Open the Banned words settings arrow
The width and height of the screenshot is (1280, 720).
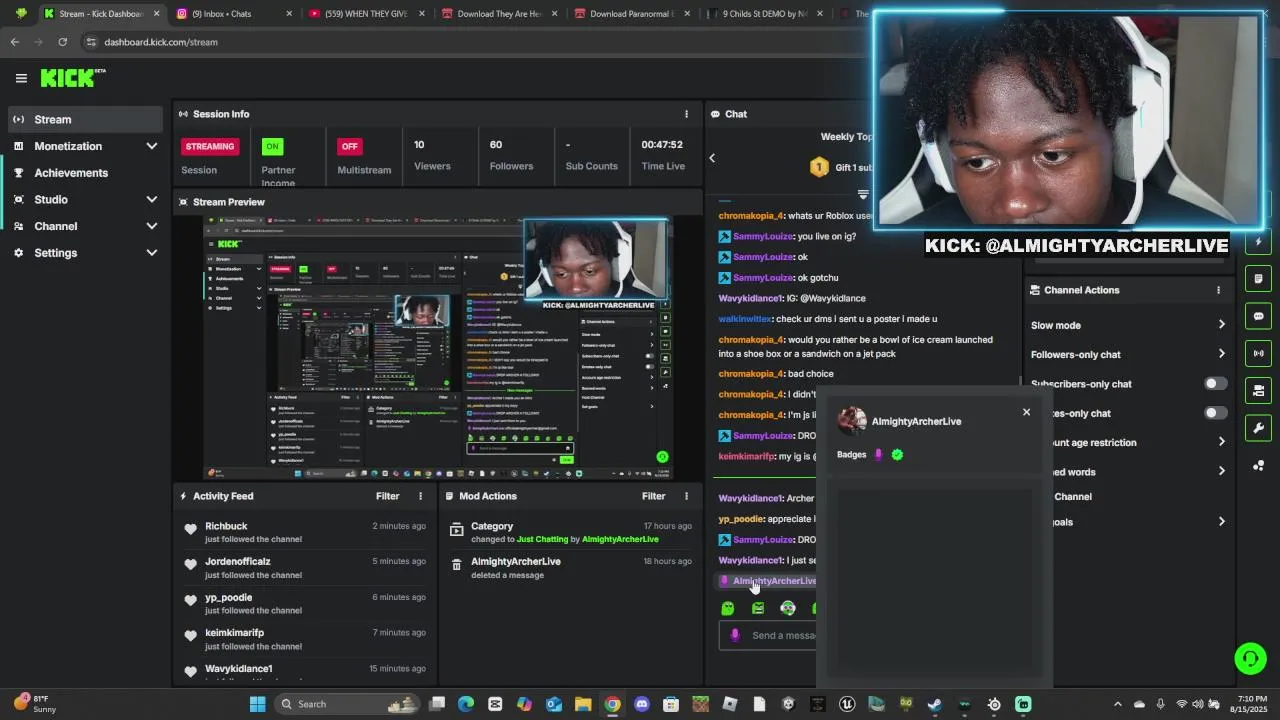pyautogui.click(x=1221, y=471)
